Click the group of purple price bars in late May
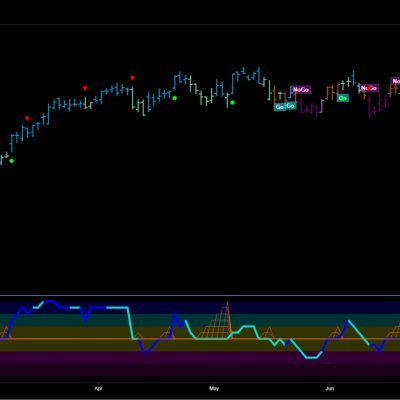The image size is (400, 400). [311, 107]
